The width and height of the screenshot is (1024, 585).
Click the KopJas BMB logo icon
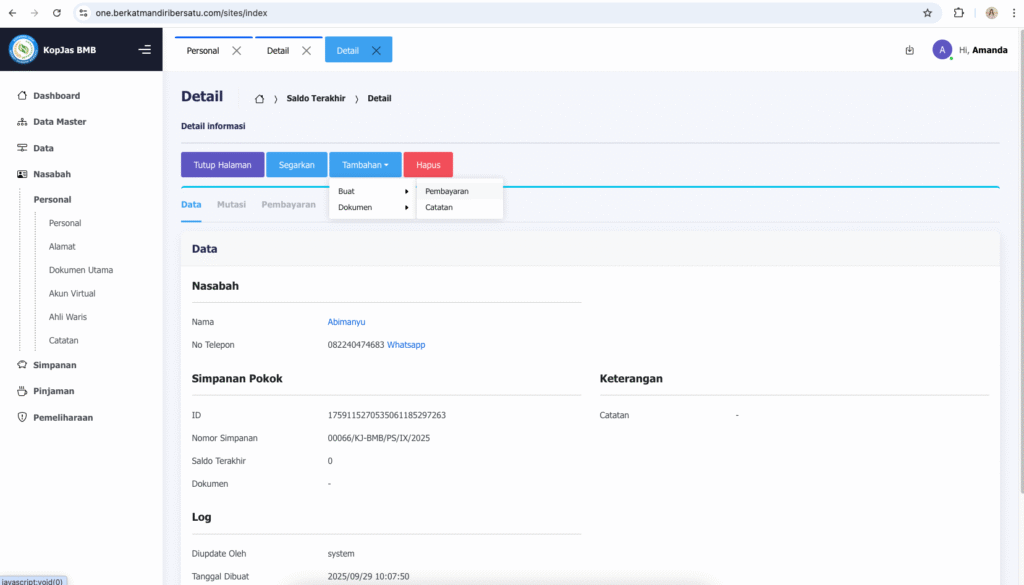(23, 49)
